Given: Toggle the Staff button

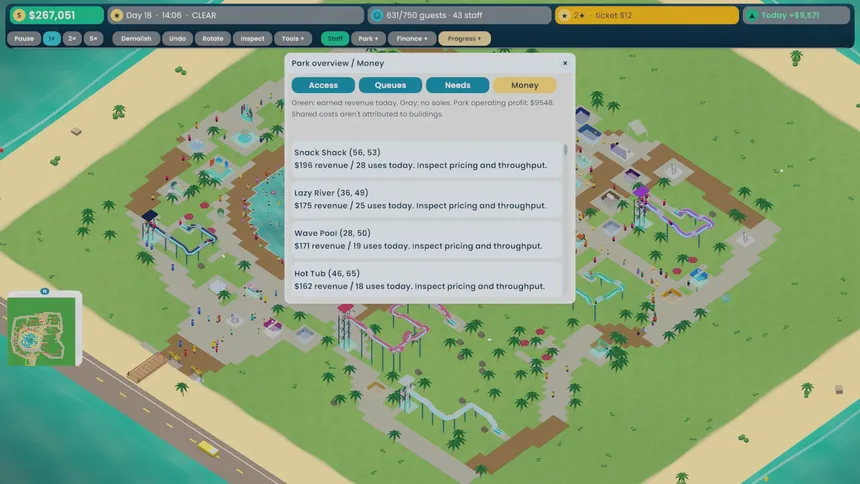Looking at the screenshot, I should 335,38.
